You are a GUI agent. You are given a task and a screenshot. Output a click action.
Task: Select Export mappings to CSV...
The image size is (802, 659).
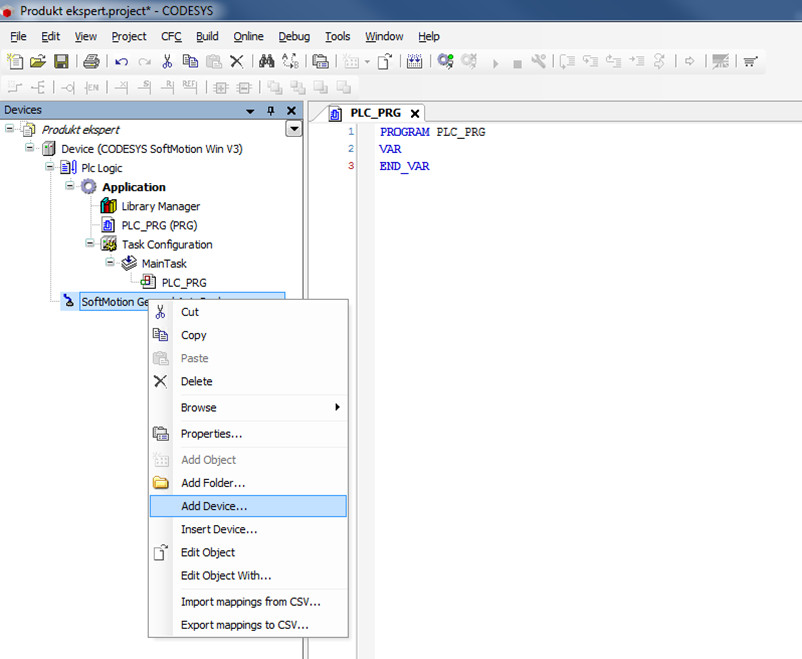(248, 625)
